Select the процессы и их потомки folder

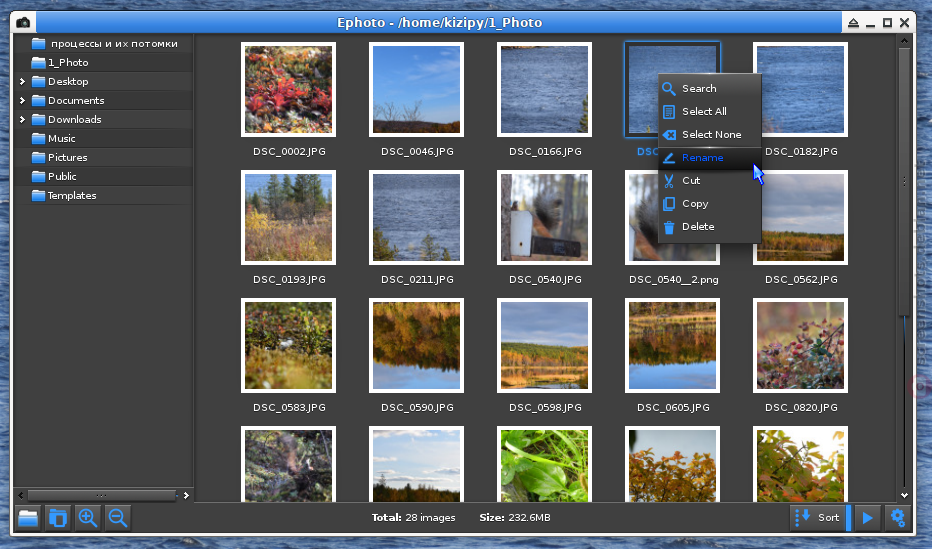[103, 43]
